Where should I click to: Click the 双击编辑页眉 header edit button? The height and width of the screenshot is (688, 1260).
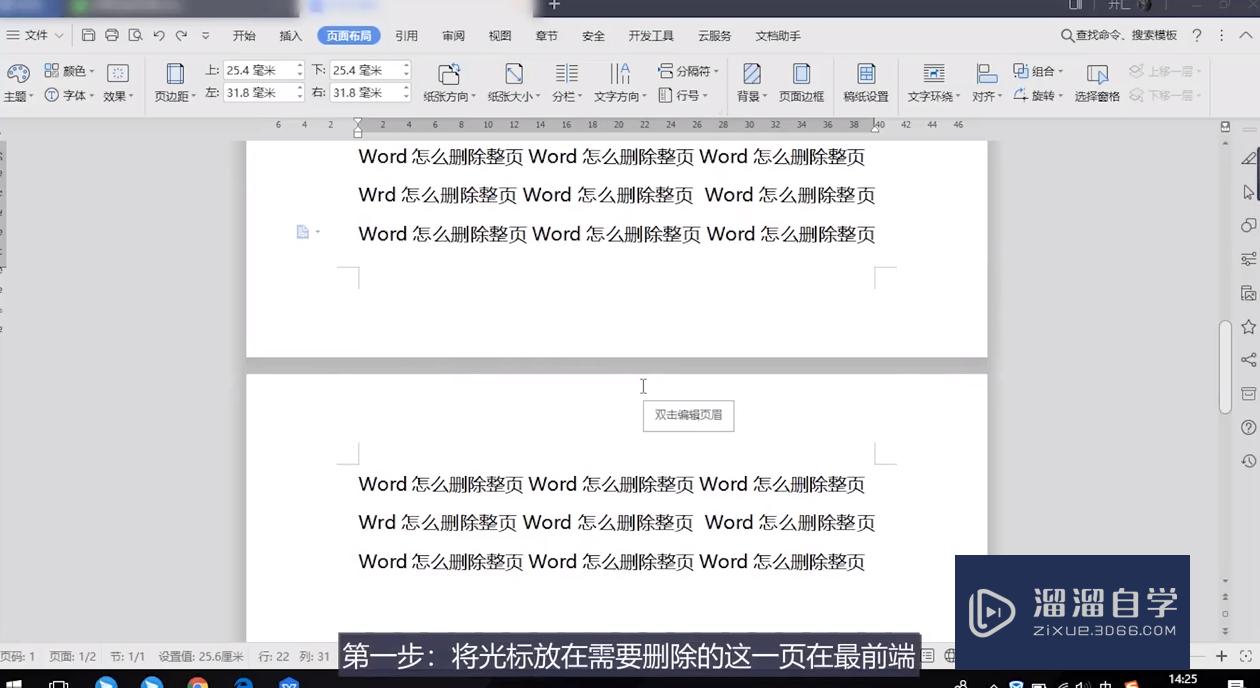[x=688, y=415]
